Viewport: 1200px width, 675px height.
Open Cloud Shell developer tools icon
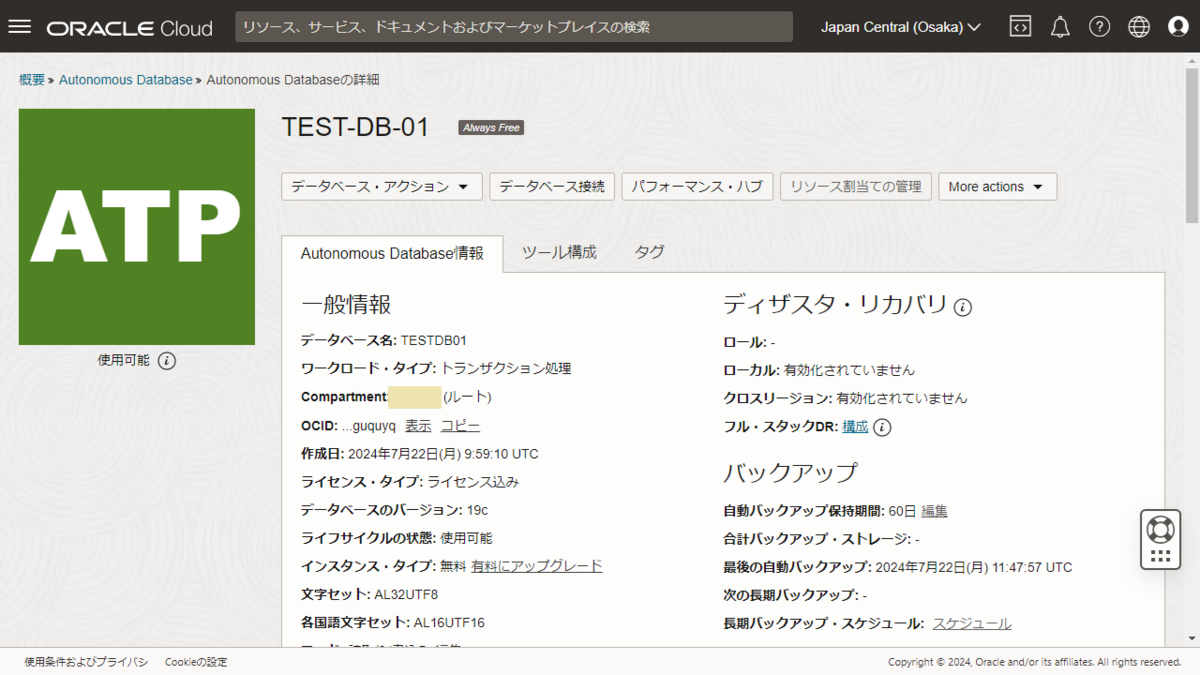pos(1020,27)
